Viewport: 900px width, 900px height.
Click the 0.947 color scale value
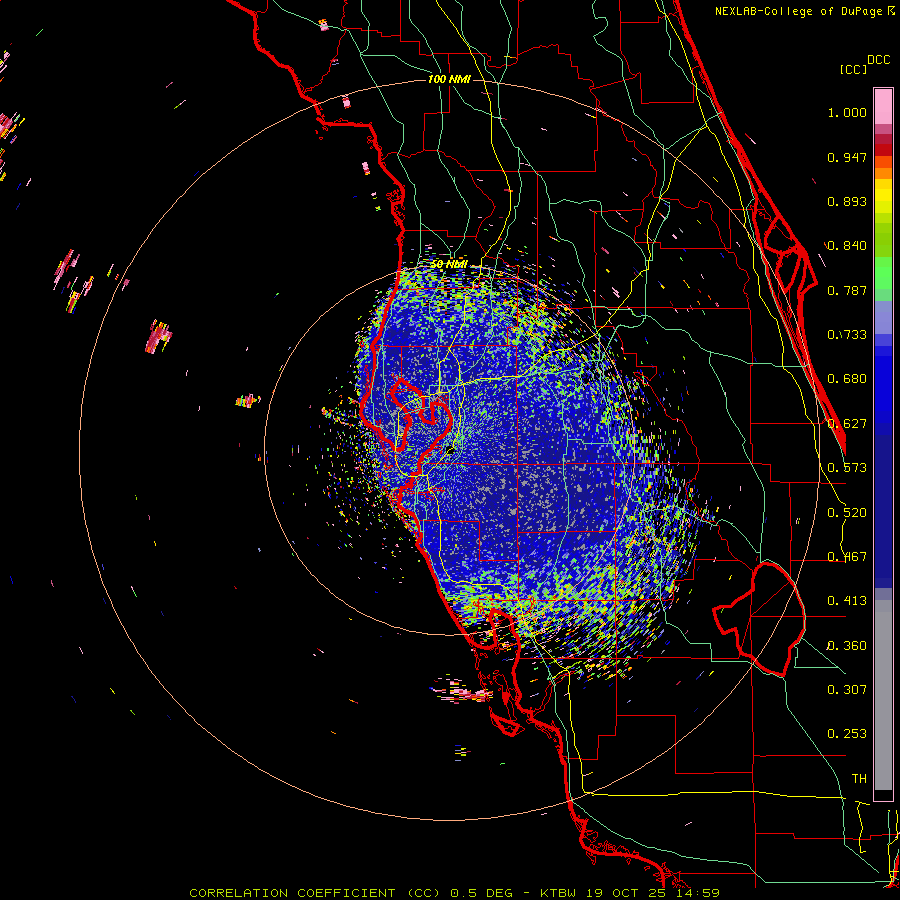[x=847, y=157]
